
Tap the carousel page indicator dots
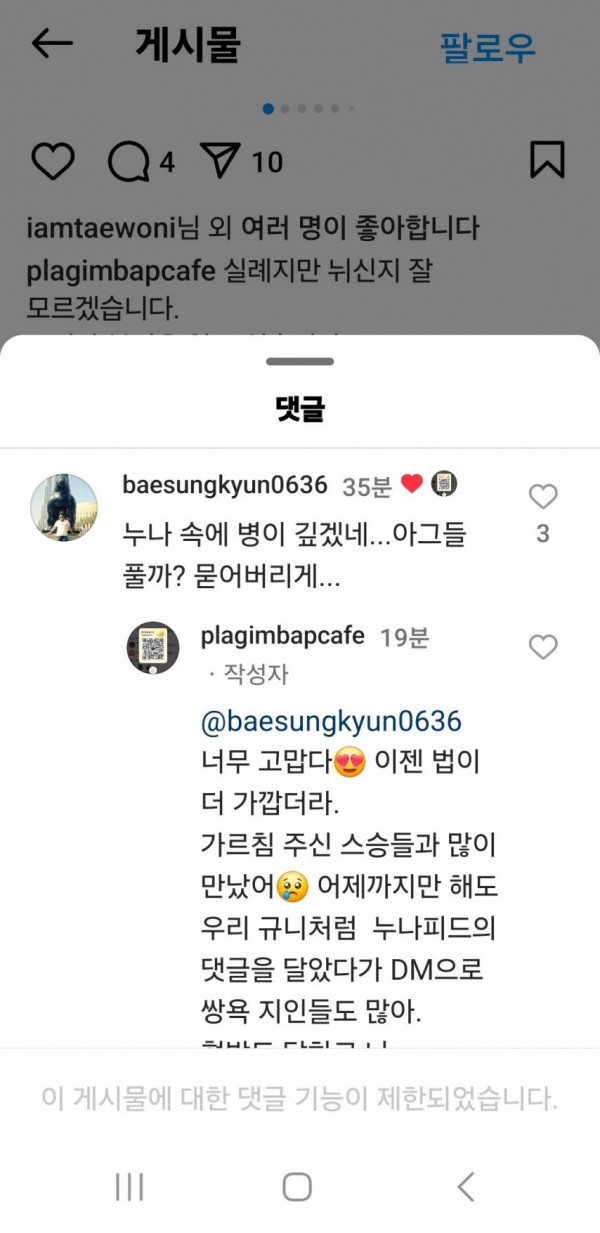pos(308,108)
